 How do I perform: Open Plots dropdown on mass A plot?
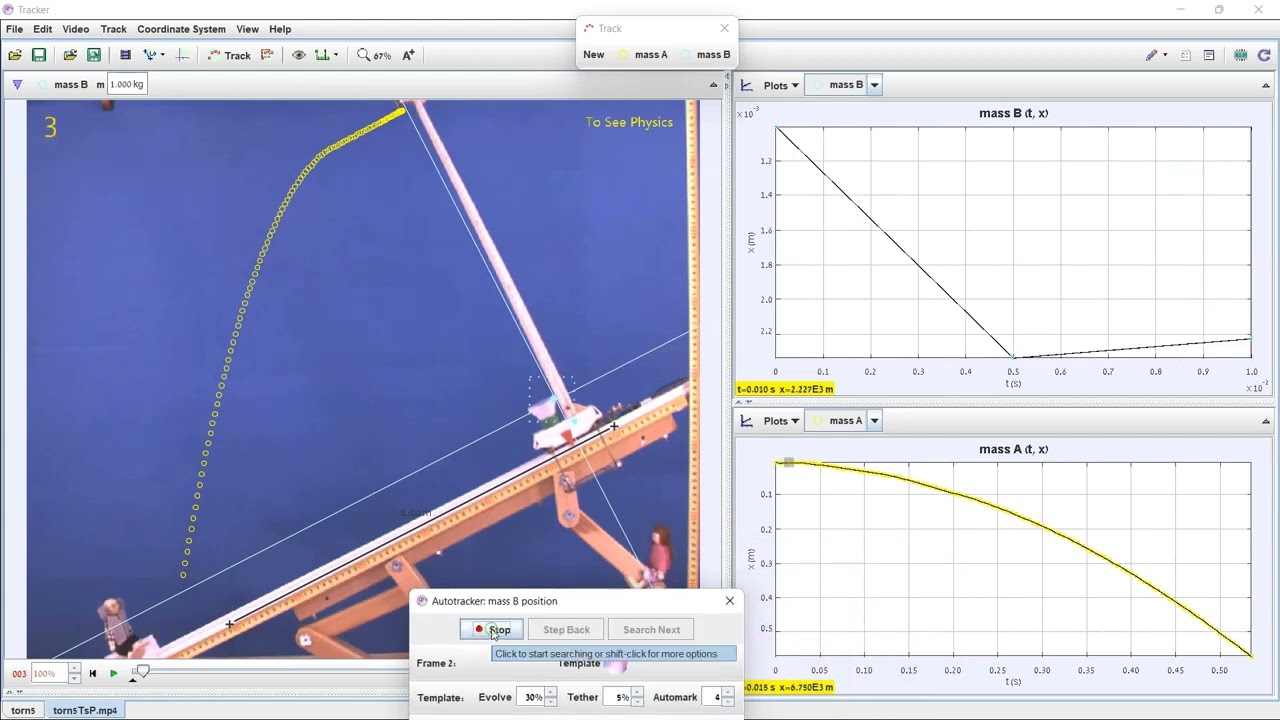click(780, 421)
